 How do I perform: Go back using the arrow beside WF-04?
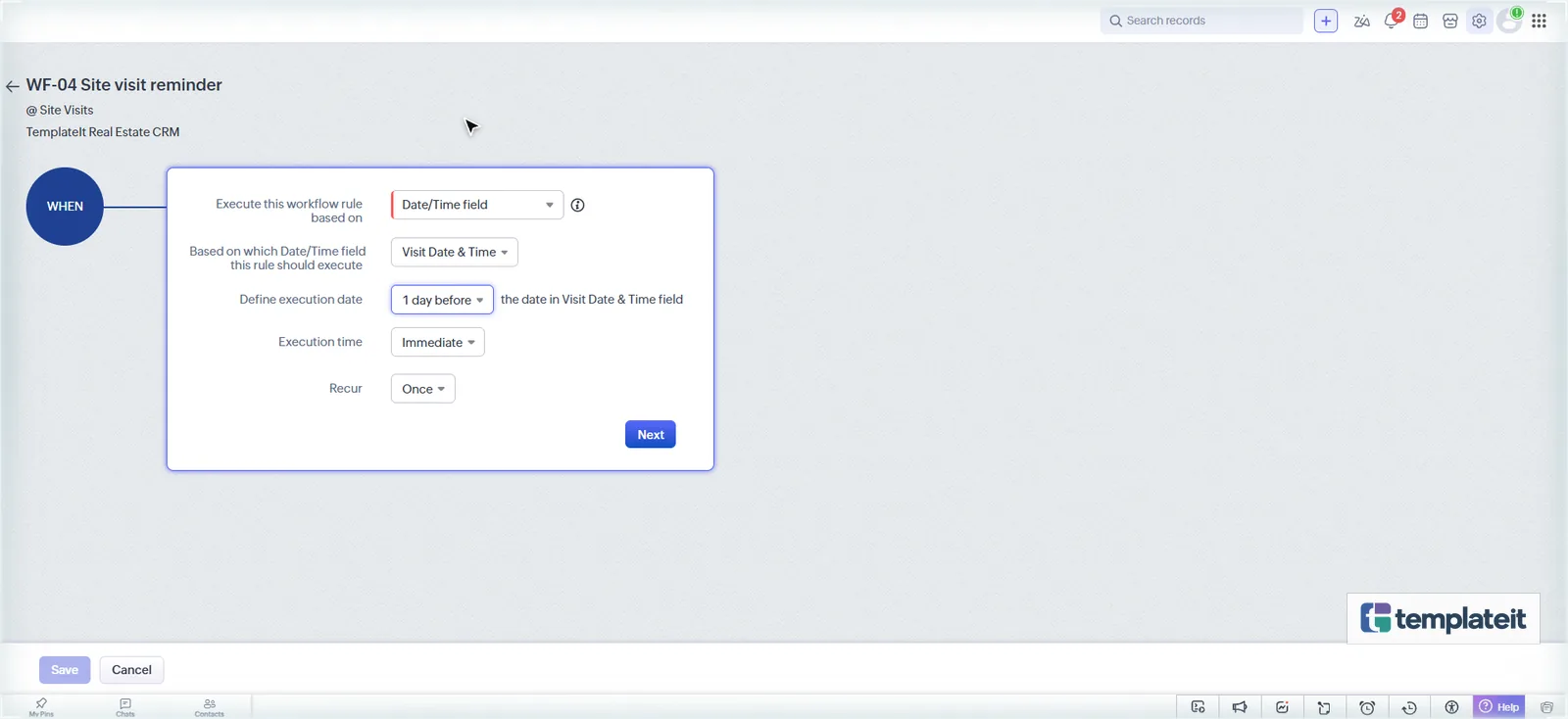pos(13,86)
